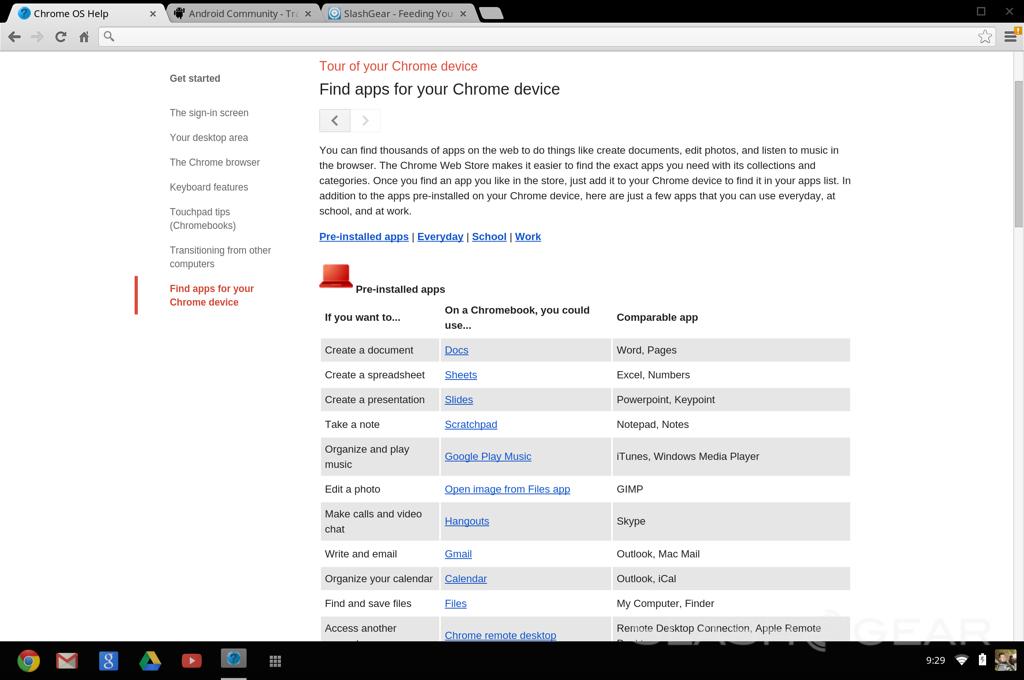Open Google Drive from the shelf
This screenshot has height=680, width=1024.
tap(150, 660)
